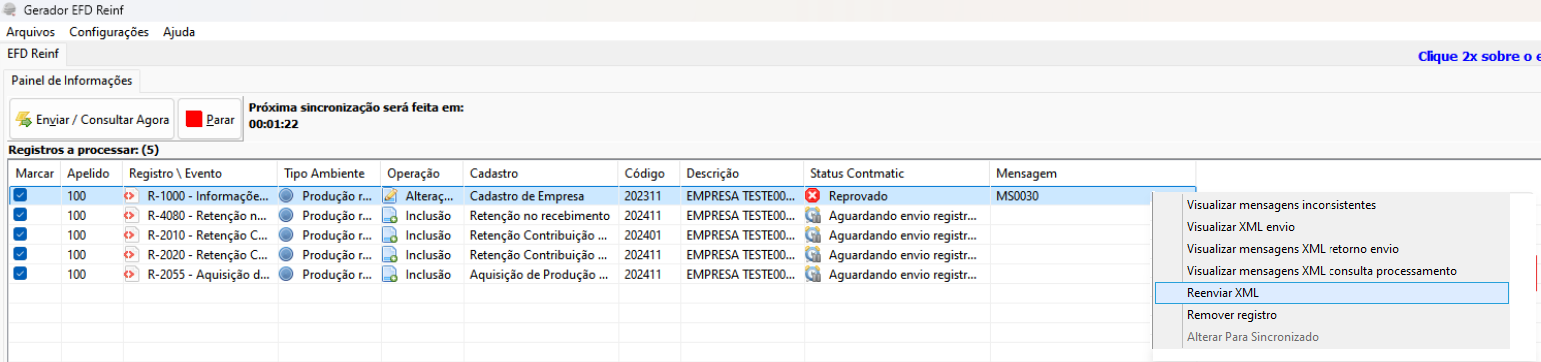
Task: Click Enviar / Consultar Agora button
Action: click(92, 119)
